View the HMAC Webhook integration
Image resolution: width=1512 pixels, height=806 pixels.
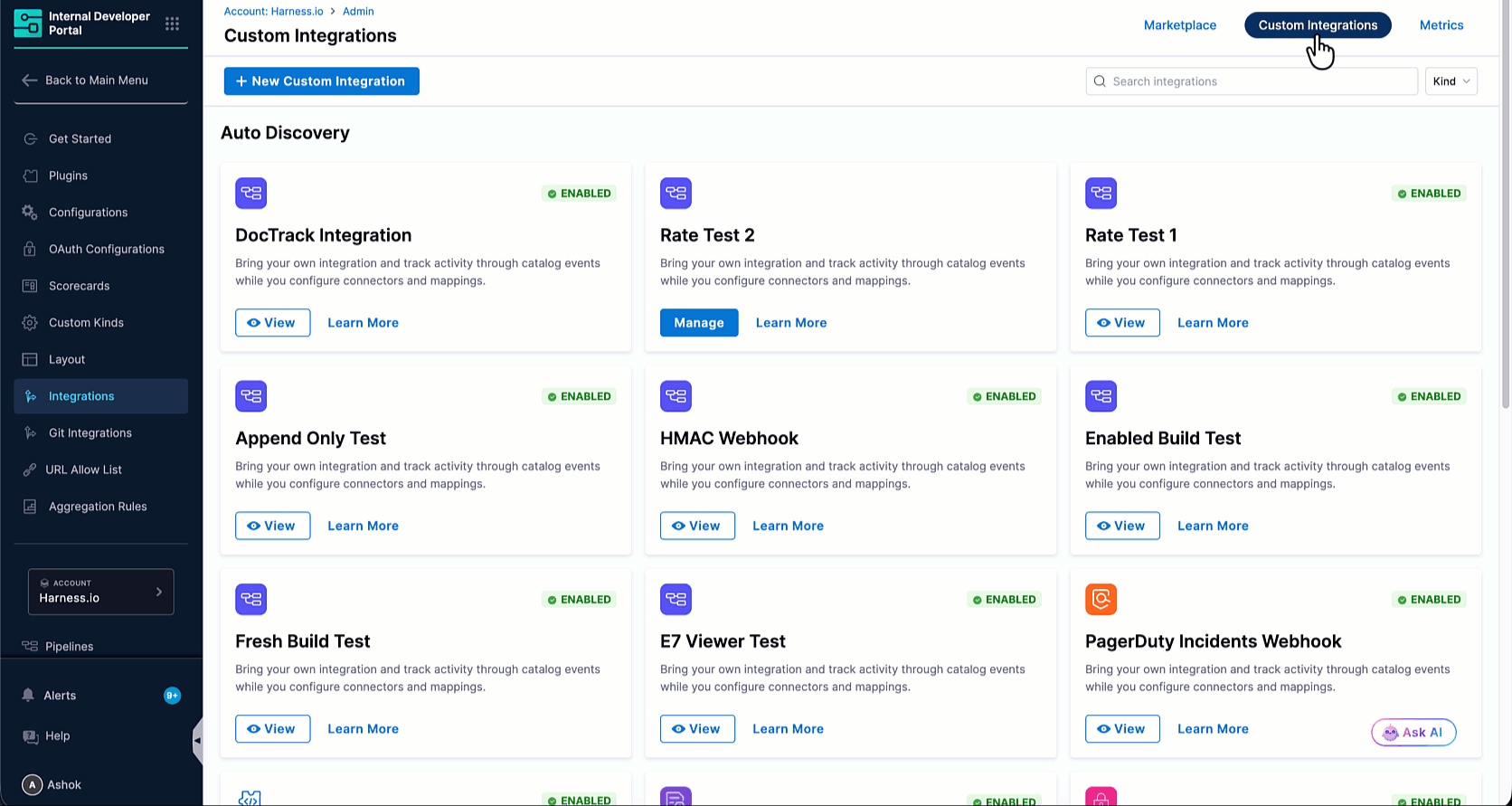[697, 526]
